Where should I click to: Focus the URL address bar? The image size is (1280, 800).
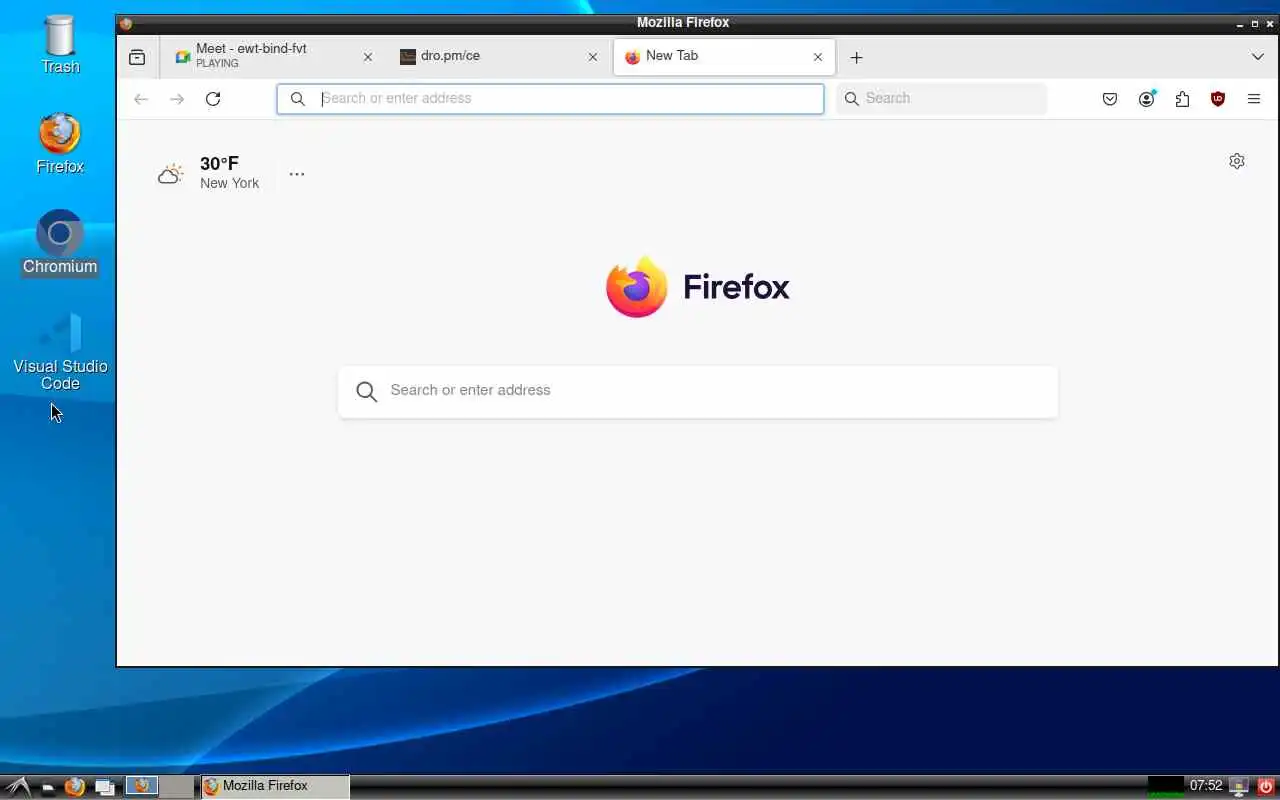(550, 98)
